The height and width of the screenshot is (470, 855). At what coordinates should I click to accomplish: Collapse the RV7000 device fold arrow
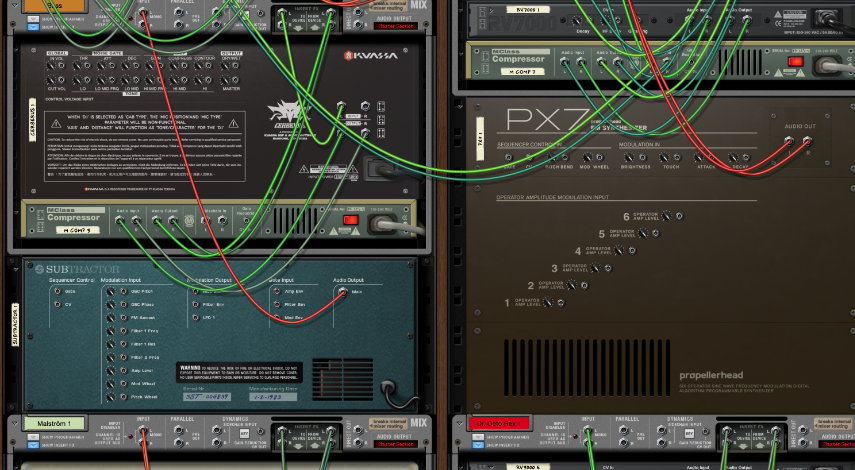coord(461,9)
